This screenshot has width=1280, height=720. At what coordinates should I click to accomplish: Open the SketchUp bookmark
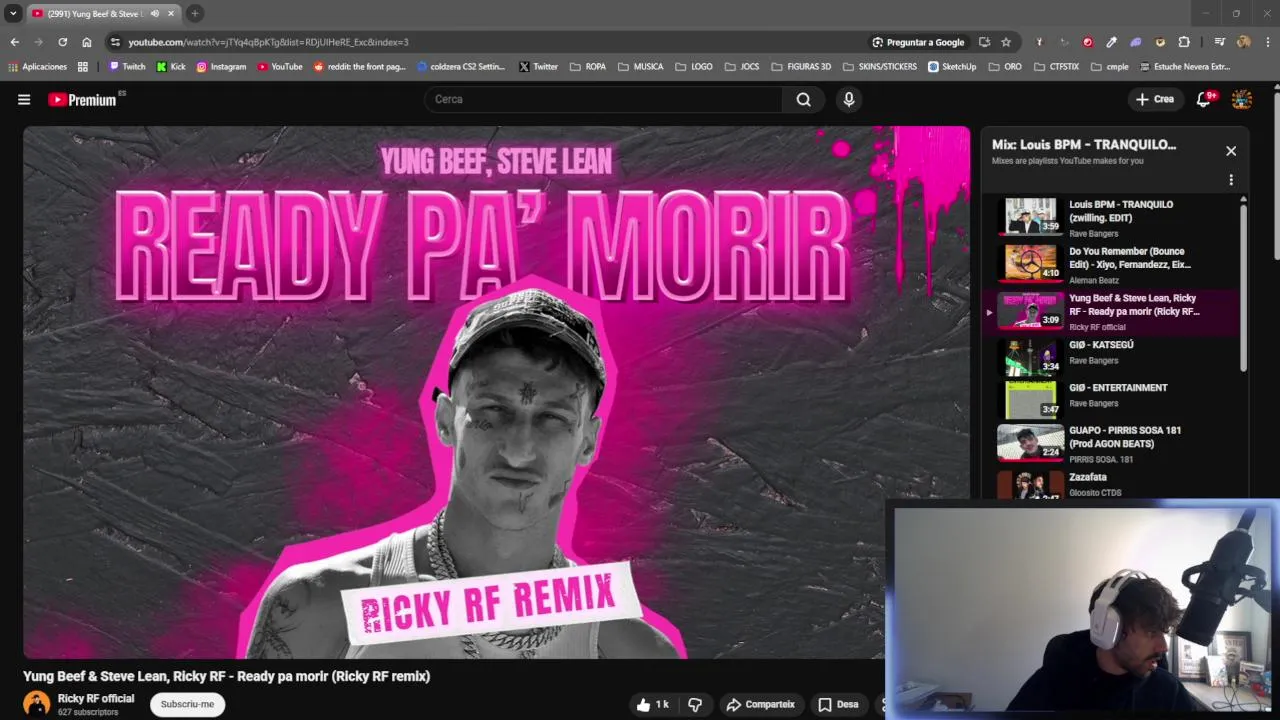click(x=952, y=67)
